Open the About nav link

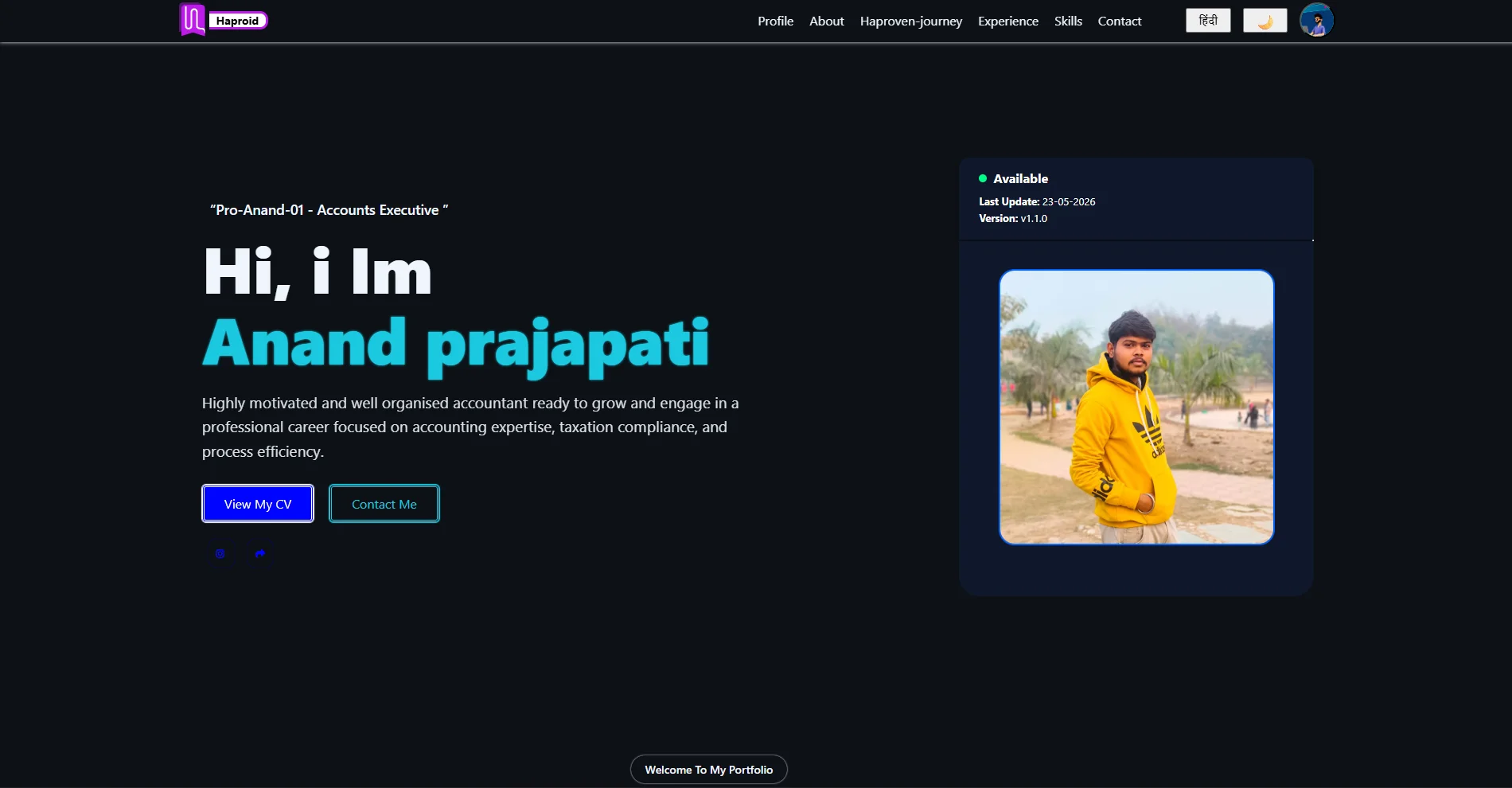tap(827, 21)
